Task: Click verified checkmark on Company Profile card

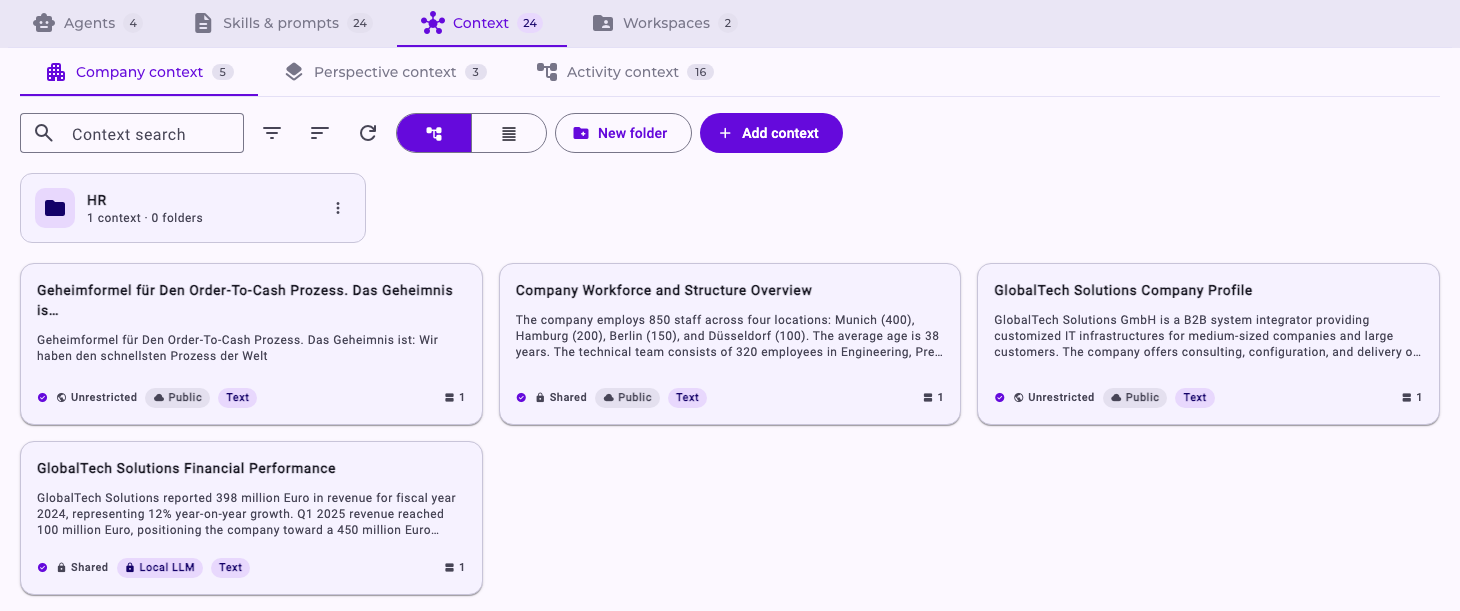Action: 1000,398
